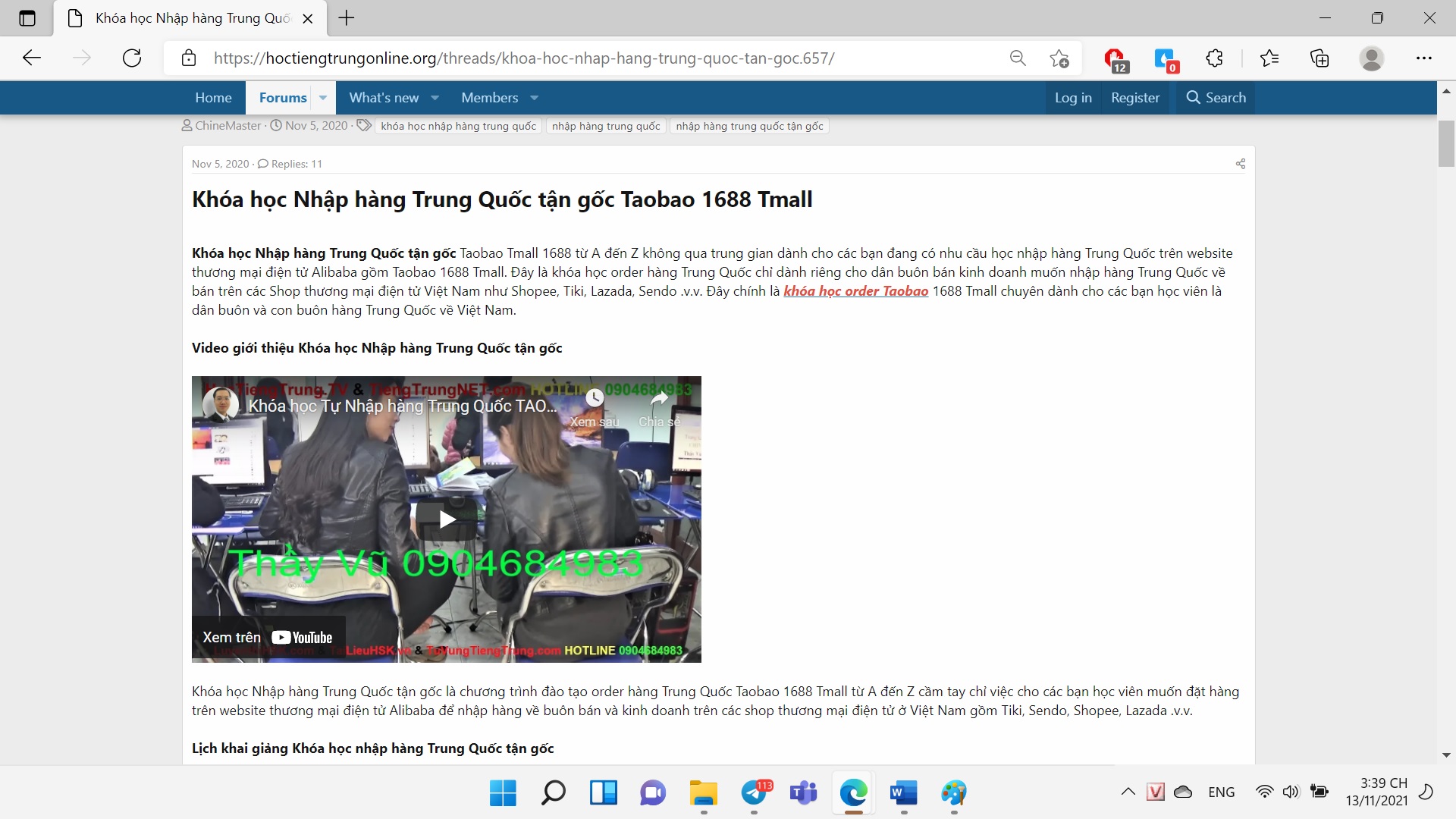Expand the Forums dropdown

[x=322, y=97]
